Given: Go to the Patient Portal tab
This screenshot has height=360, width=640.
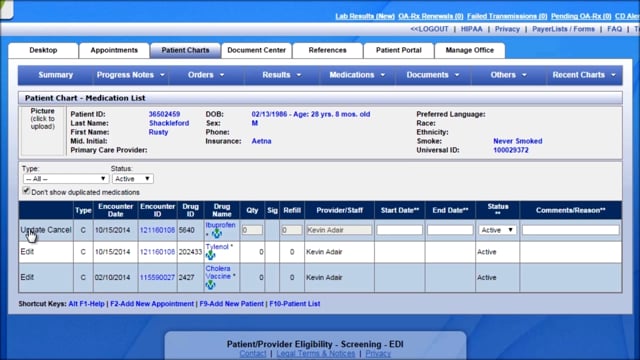Looking at the screenshot, I should pos(398,50).
